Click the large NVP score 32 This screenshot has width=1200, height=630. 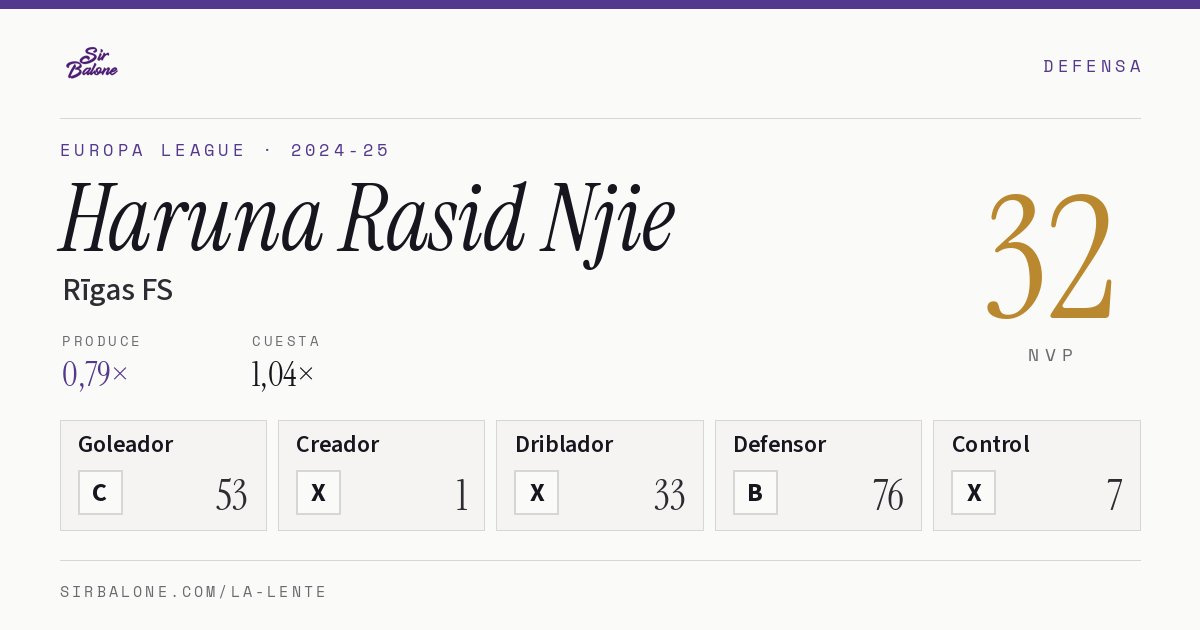click(1050, 255)
